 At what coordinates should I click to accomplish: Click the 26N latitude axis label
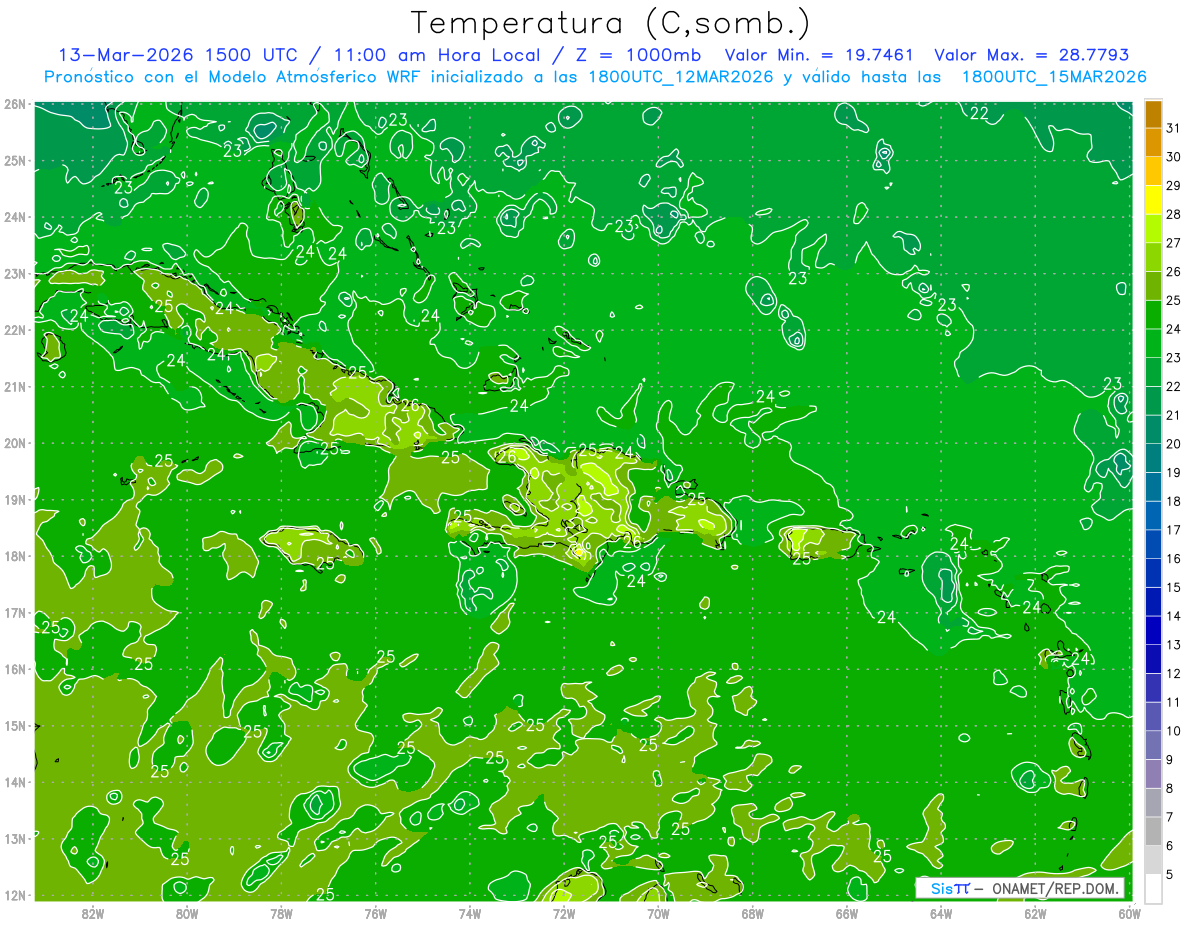(14, 104)
